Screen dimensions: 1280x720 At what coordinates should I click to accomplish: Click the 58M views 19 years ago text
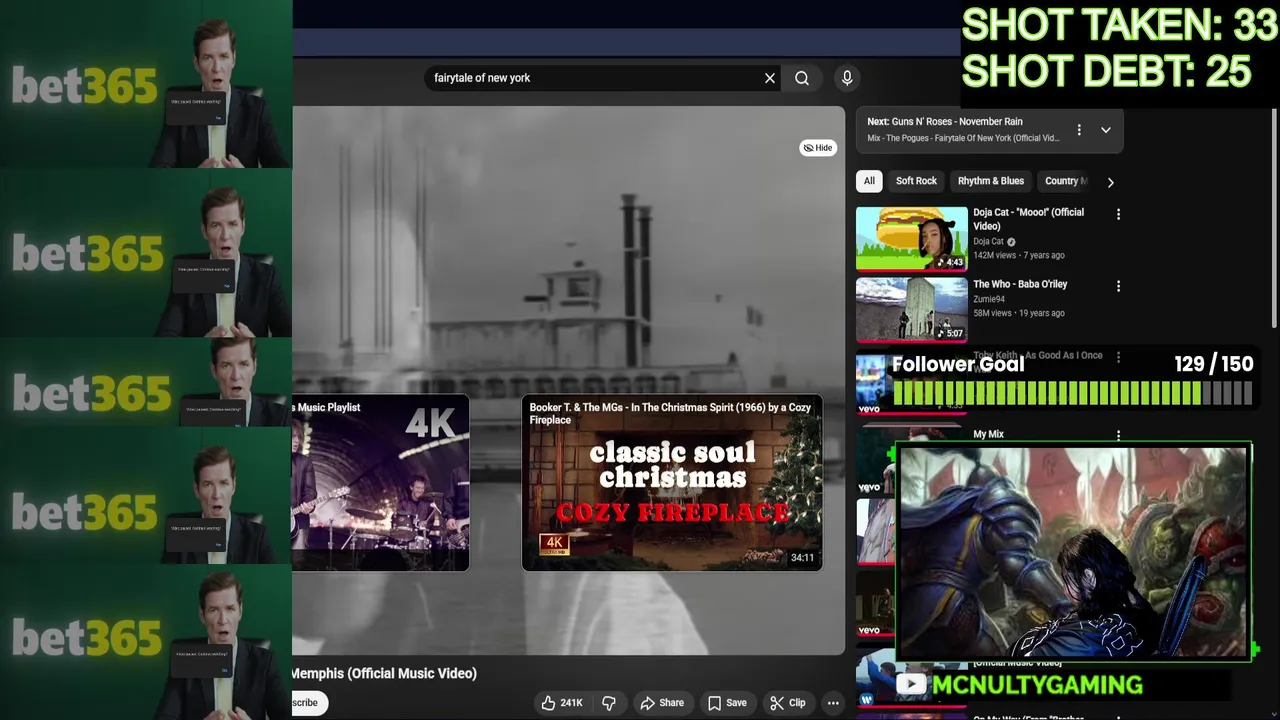point(1019,313)
